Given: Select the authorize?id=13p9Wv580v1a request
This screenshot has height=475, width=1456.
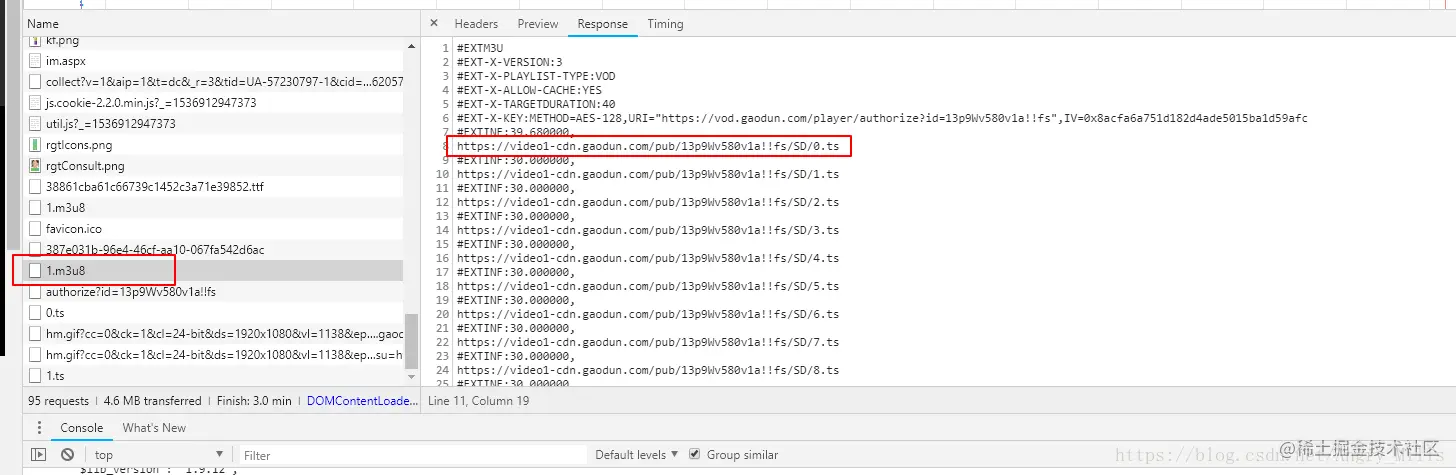Looking at the screenshot, I should [214, 292].
